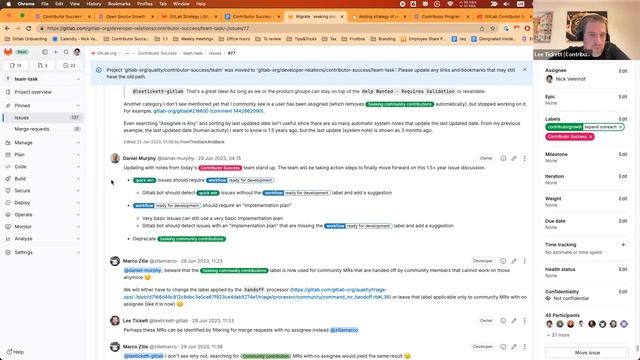
Task: Expand the Manage sidebar section
Action: [42, 142]
